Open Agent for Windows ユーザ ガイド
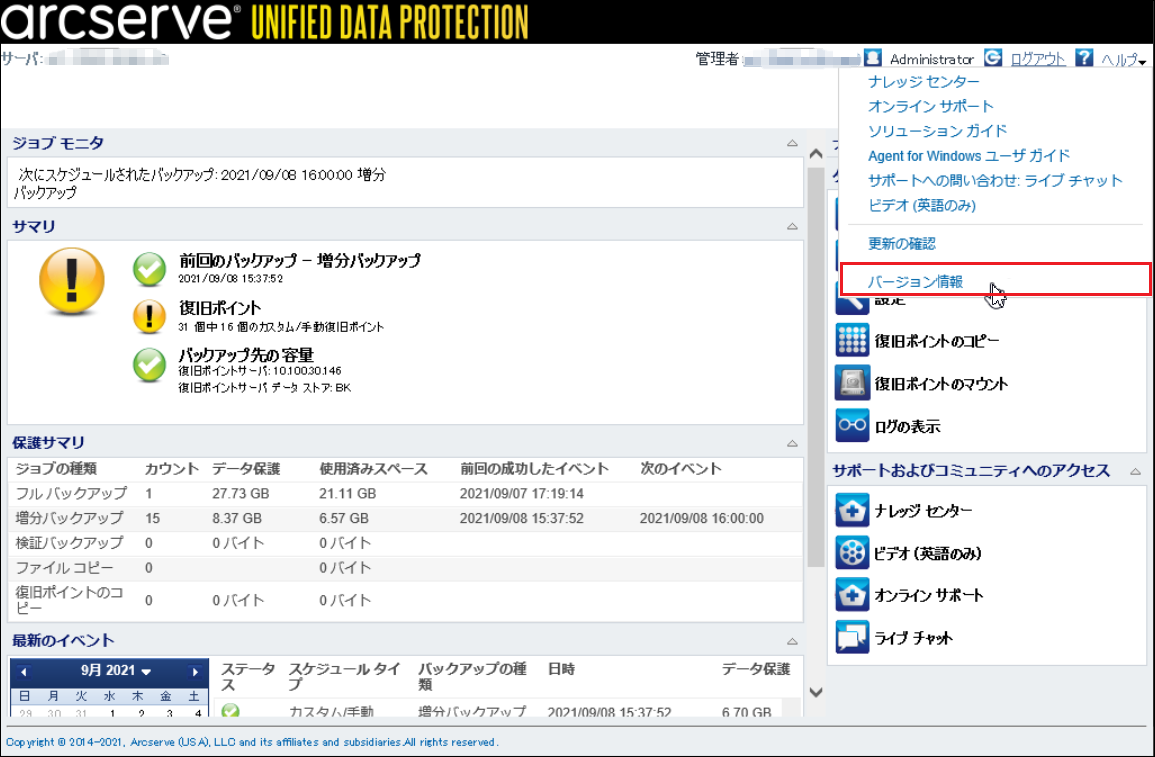1155x757 pixels. [x=969, y=155]
